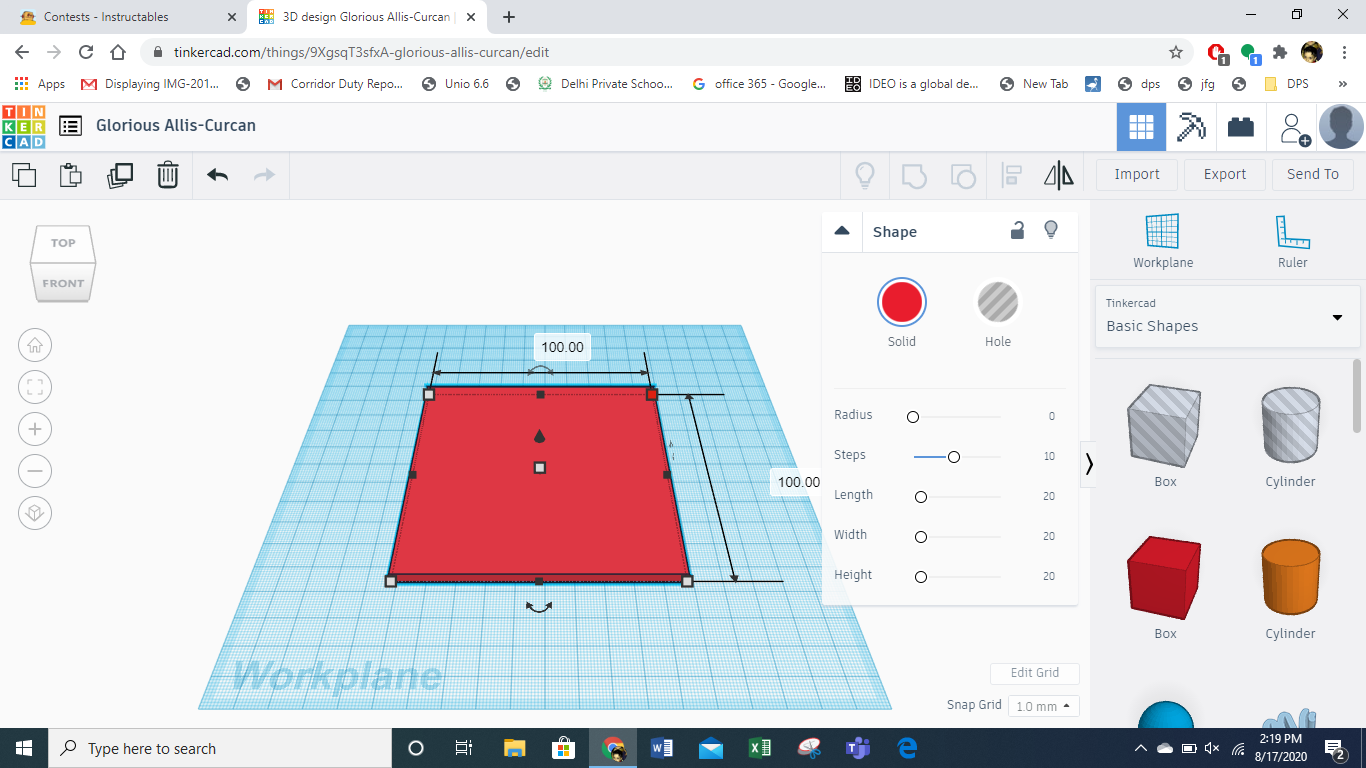The image size is (1366, 768).
Task: Click the Copy tool icon
Action: 24,175
